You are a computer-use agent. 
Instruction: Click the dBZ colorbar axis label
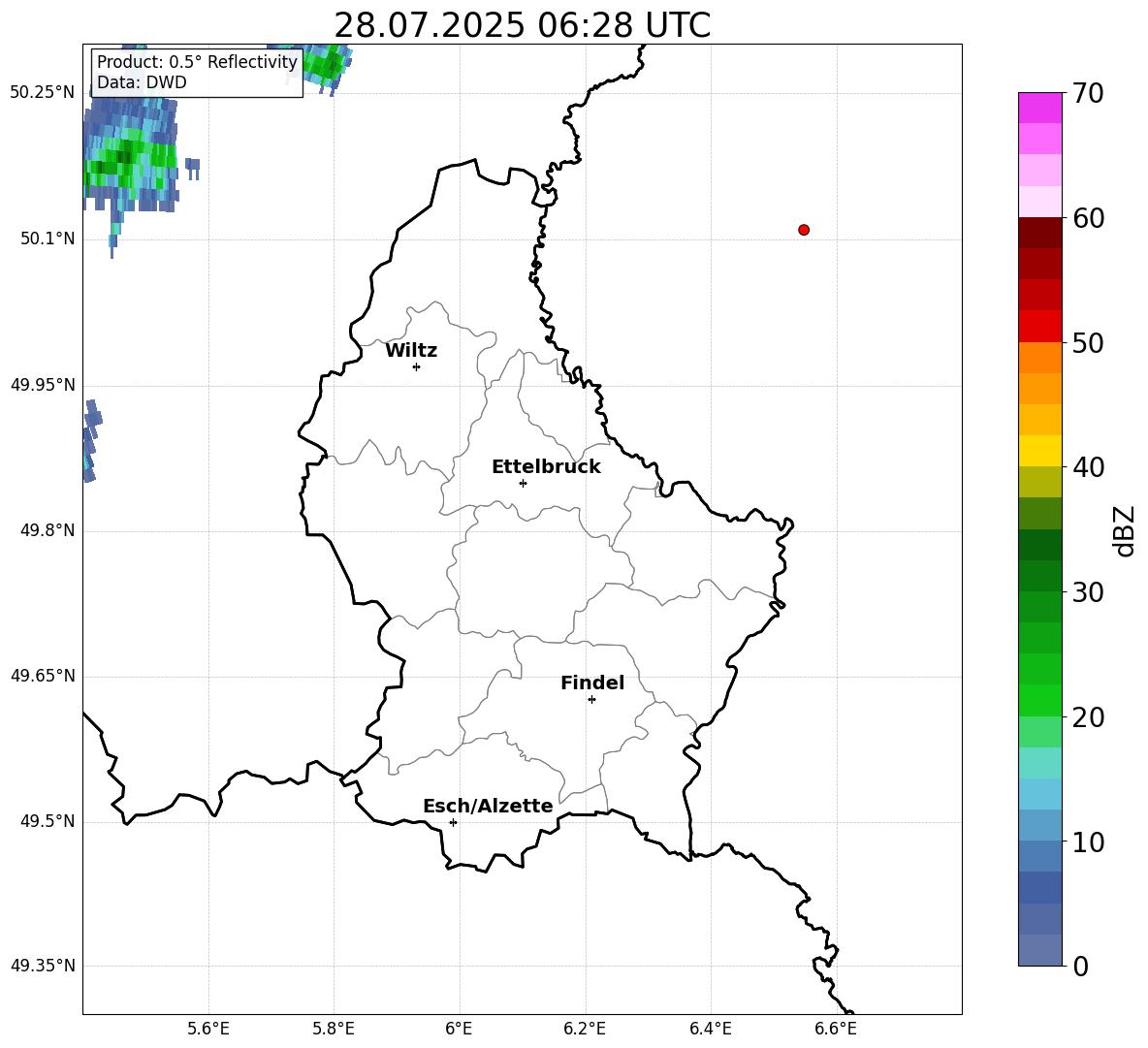coord(1124,530)
